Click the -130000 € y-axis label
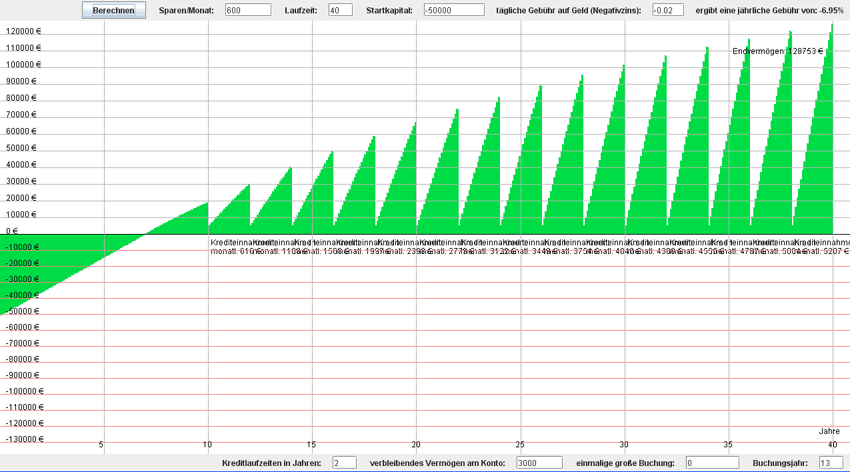This screenshot has height=472, width=850. coord(24,439)
